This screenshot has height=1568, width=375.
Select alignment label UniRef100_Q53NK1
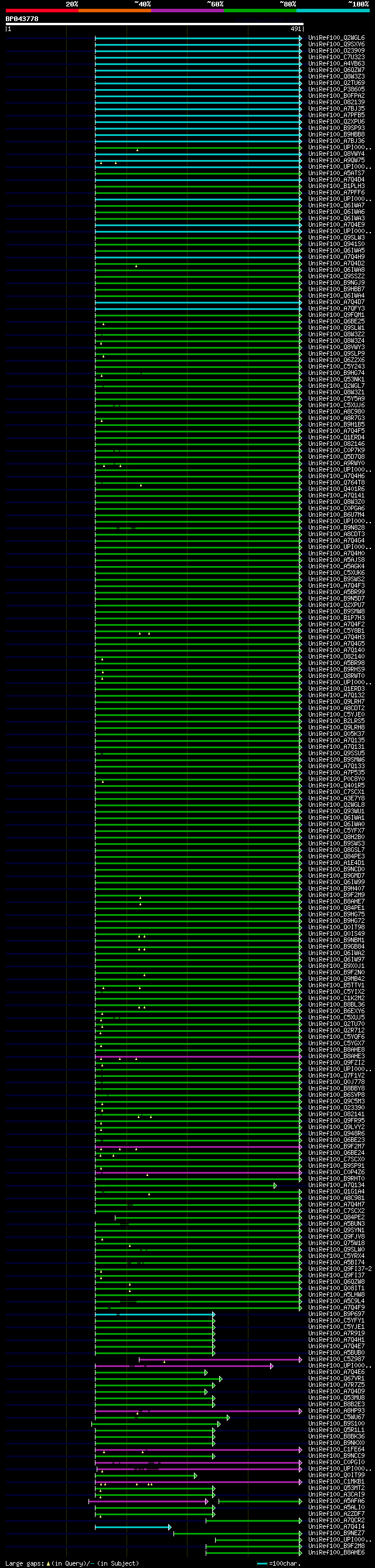point(337,379)
